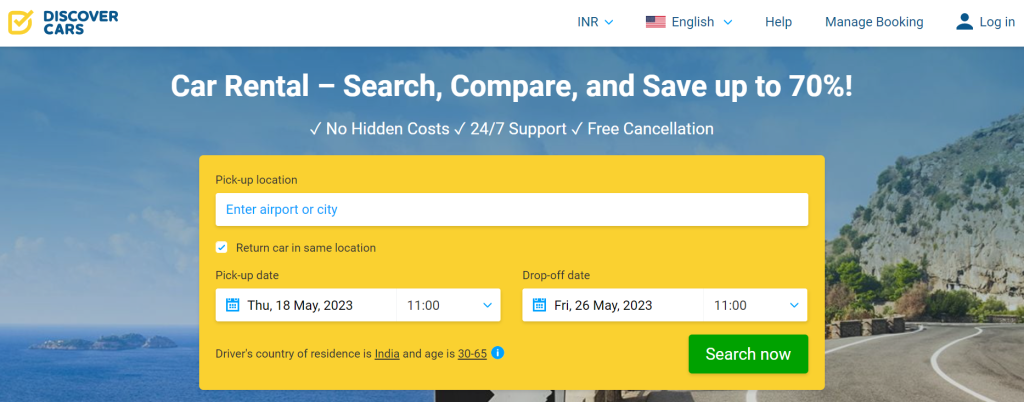Image resolution: width=1024 pixels, height=402 pixels.
Task: Open the INR currency dropdown
Action: [595, 22]
